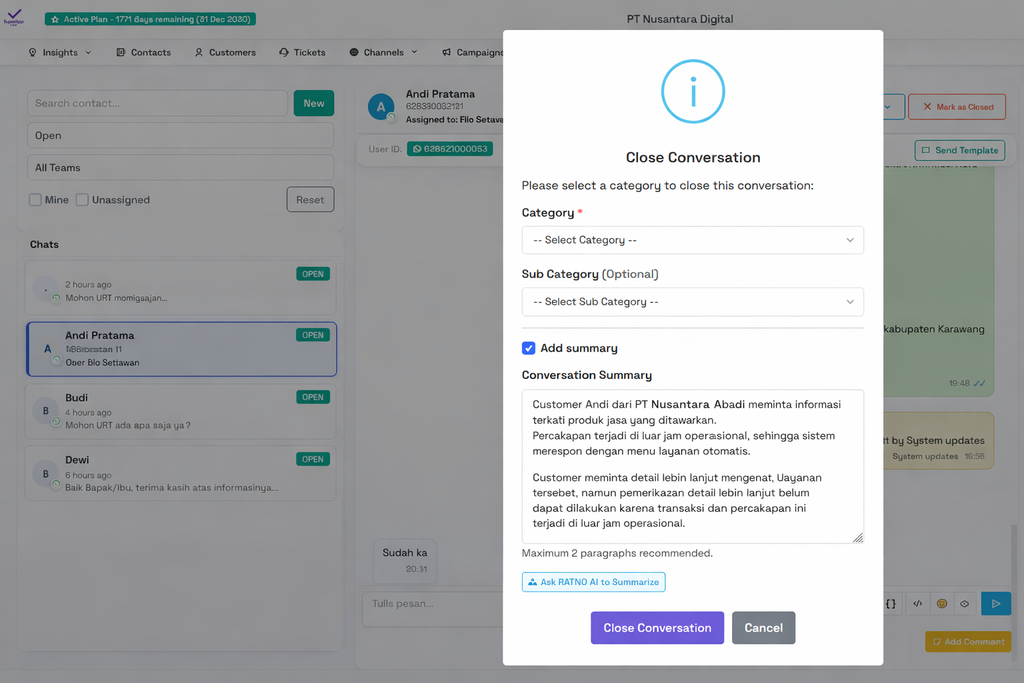The width and height of the screenshot is (1024, 683).
Task: Click the blue info icon in dialog
Action: tap(692, 92)
